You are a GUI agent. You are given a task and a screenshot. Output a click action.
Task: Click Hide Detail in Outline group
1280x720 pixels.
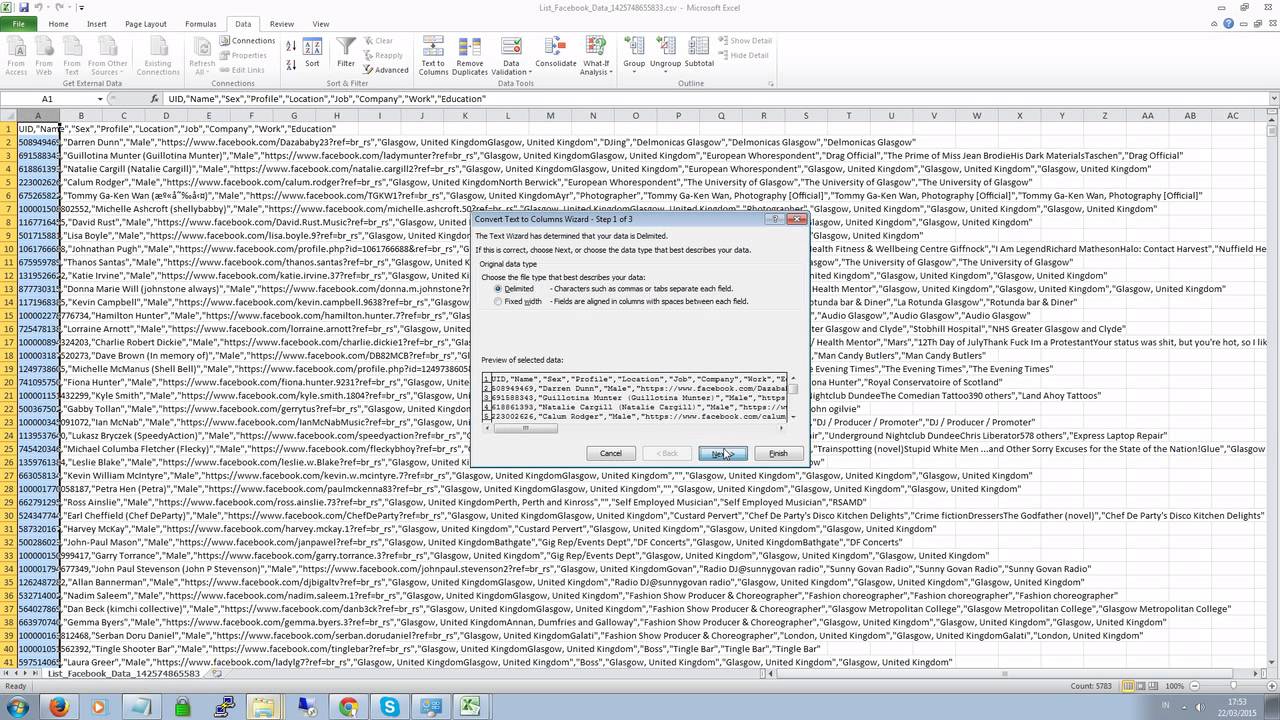[x=744, y=55]
